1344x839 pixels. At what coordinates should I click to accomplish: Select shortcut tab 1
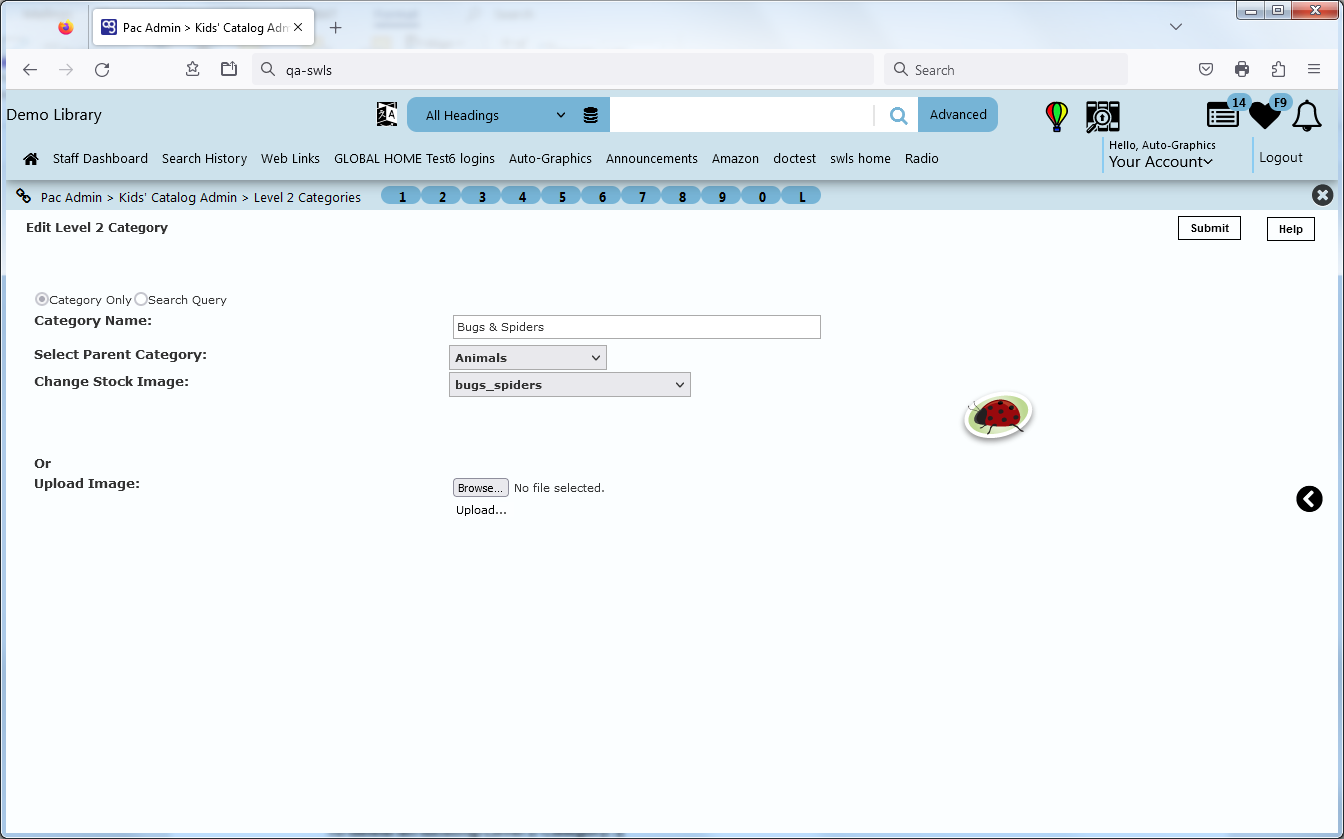(402, 196)
